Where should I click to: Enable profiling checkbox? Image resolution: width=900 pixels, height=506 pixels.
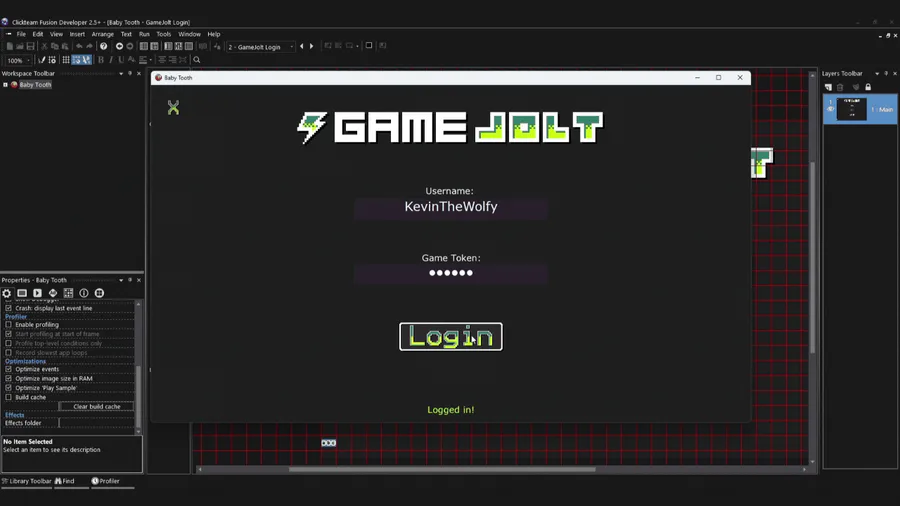tap(9, 325)
